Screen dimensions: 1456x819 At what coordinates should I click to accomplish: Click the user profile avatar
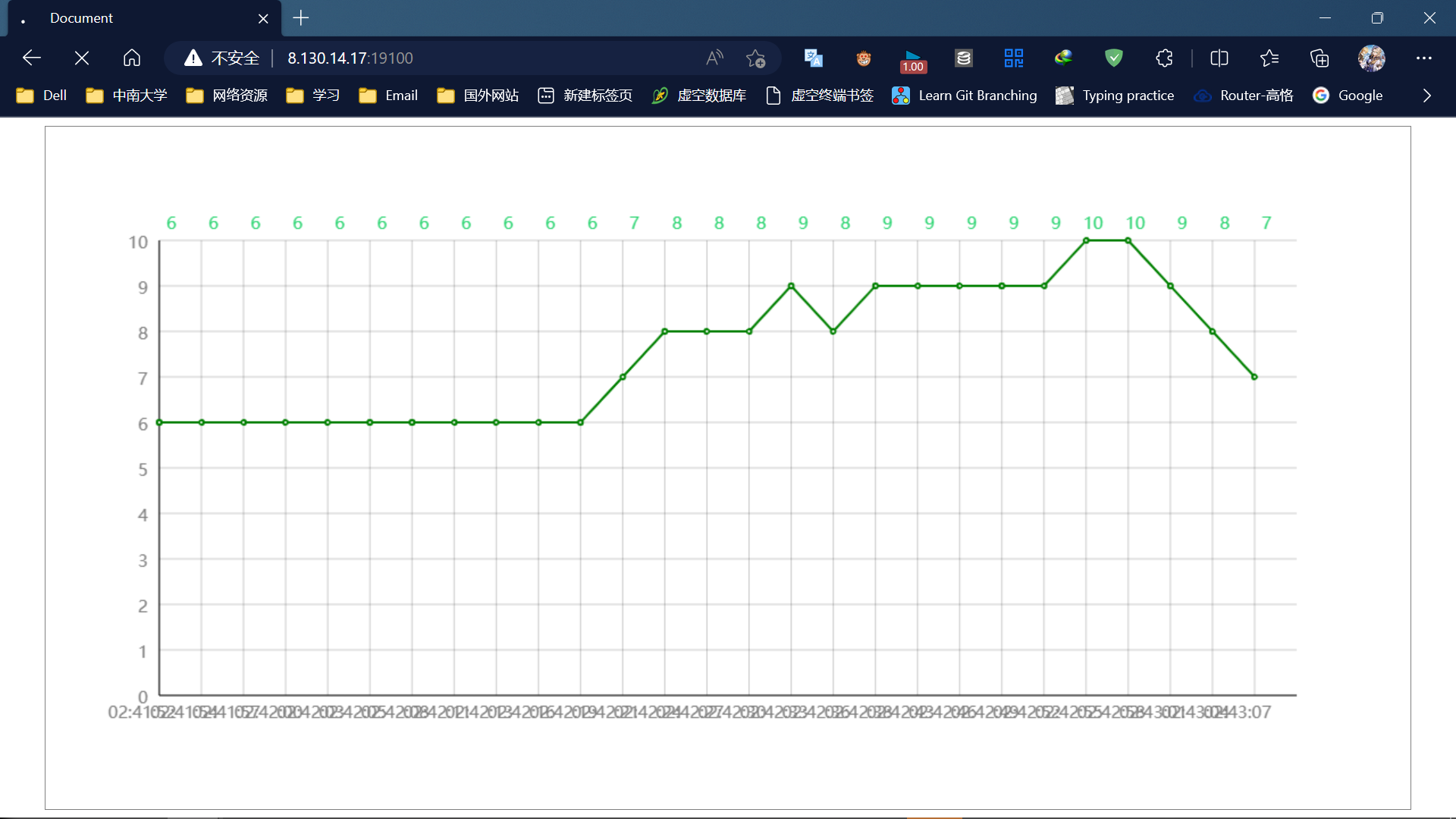1371,58
